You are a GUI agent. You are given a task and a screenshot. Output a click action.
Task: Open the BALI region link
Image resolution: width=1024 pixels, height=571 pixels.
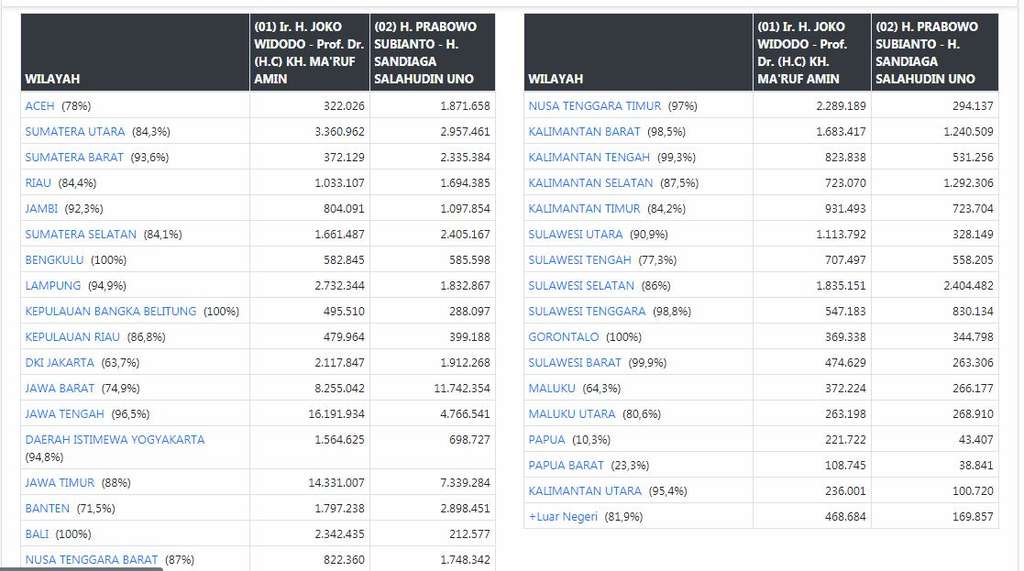[x=36, y=534]
